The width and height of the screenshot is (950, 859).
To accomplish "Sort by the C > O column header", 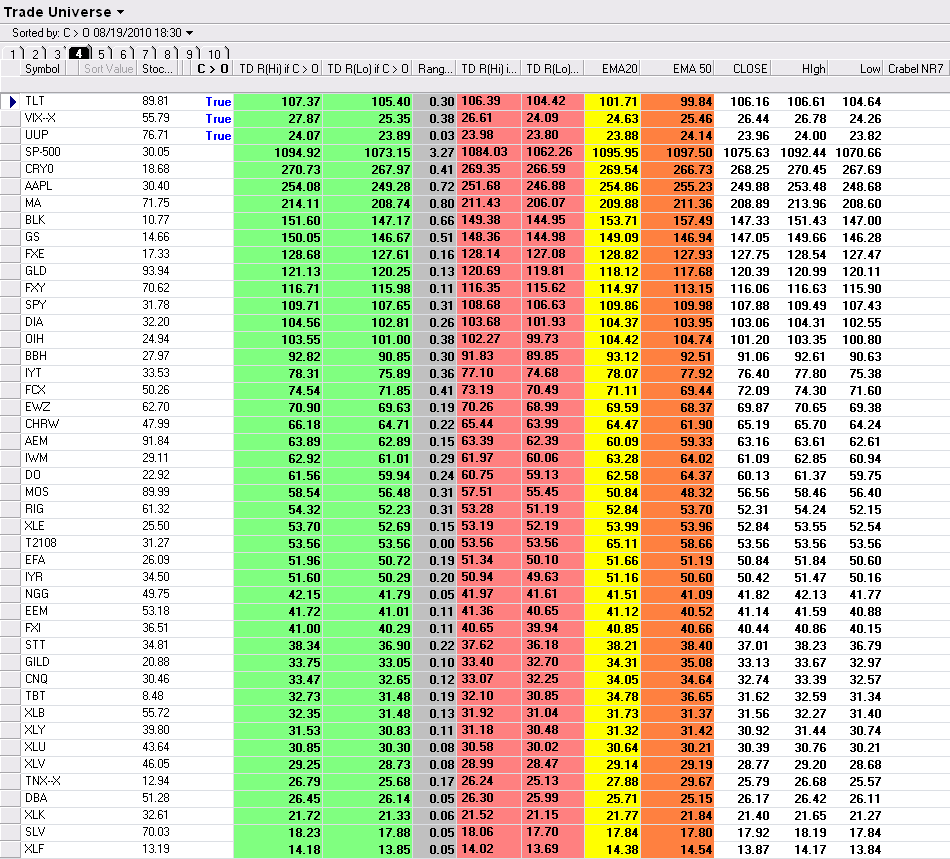I will tap(212, 69).
